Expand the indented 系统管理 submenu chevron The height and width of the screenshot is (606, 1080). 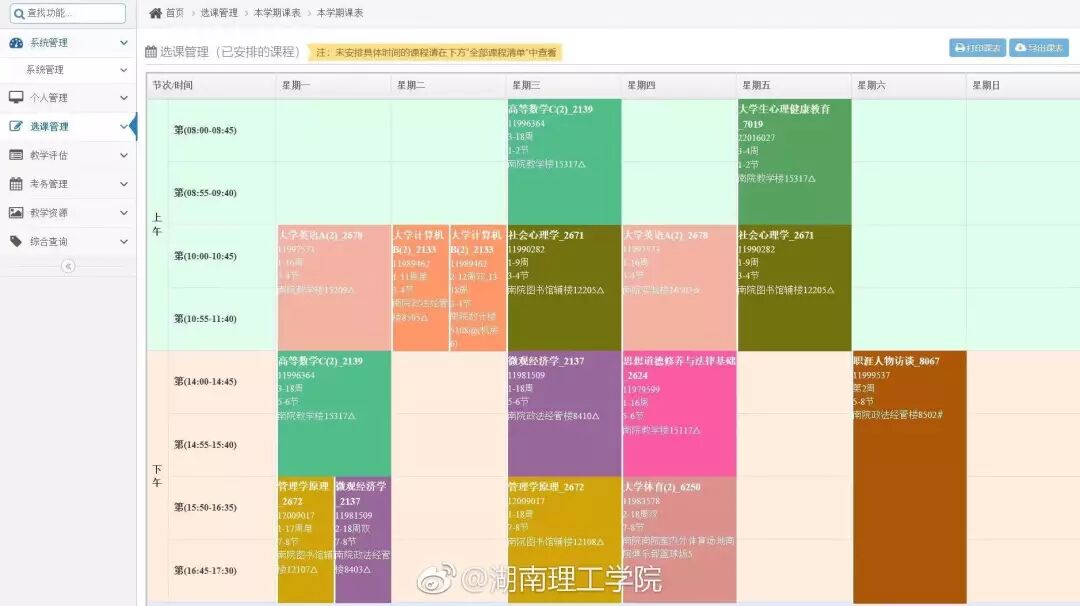point(123,70)
